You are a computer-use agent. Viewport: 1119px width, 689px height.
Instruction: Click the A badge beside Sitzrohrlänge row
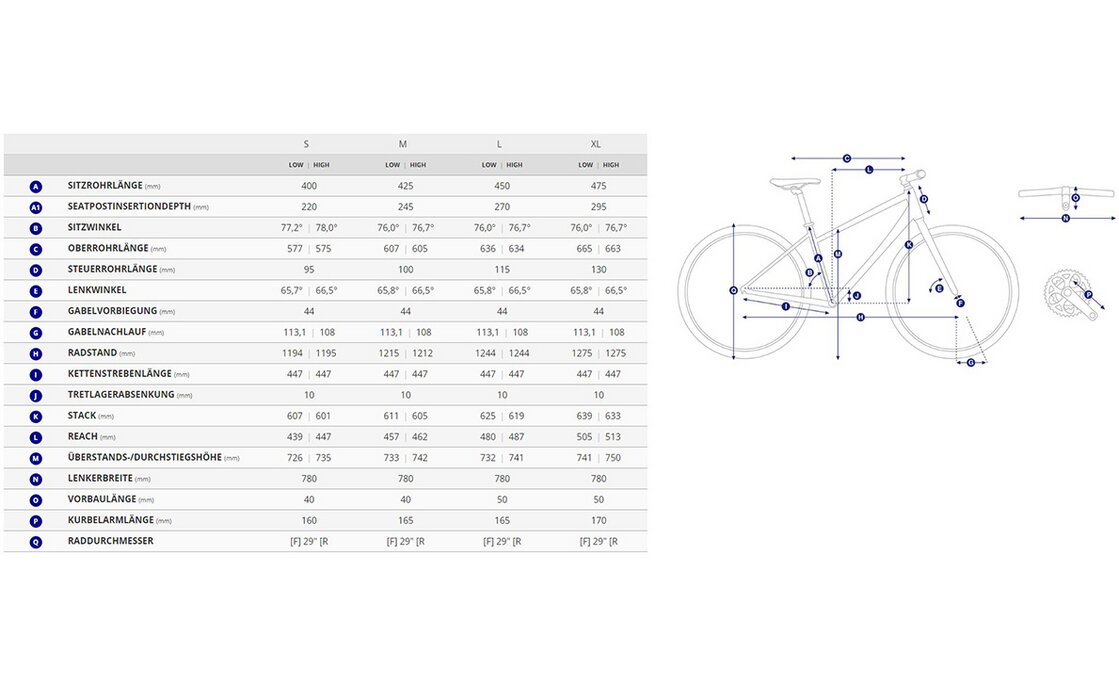tap(36, 186)
